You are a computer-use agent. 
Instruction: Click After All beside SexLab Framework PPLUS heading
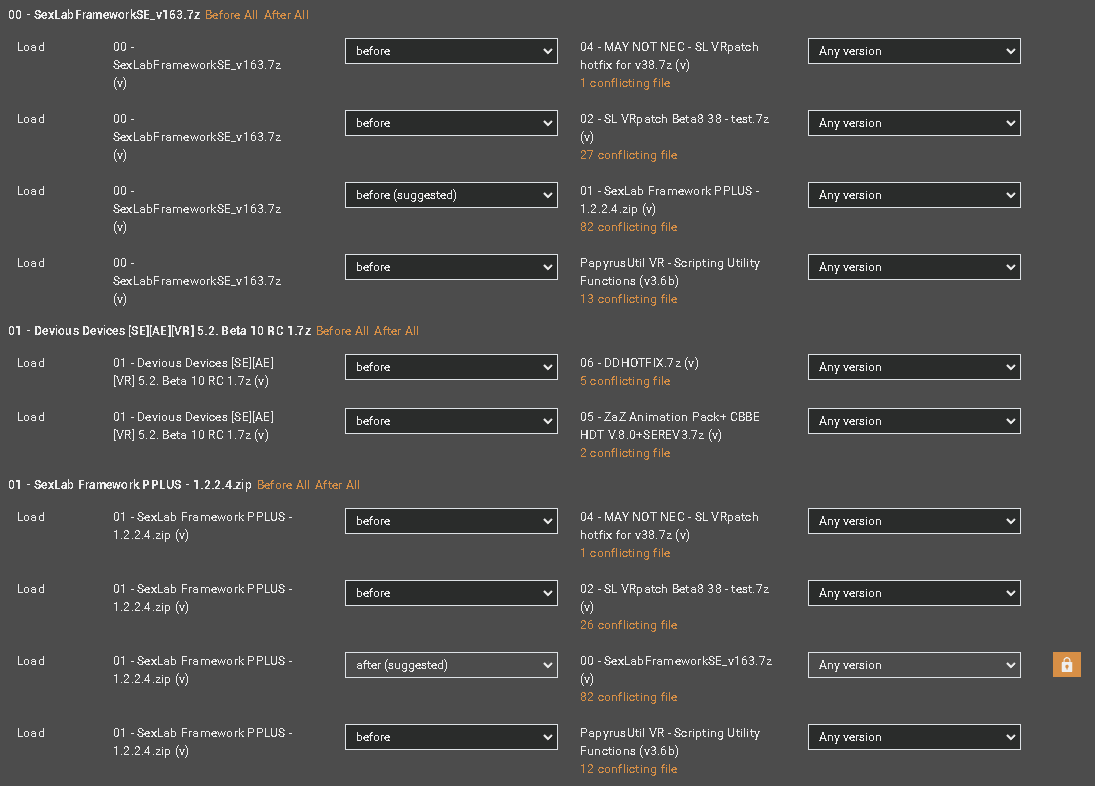[337, 485]
